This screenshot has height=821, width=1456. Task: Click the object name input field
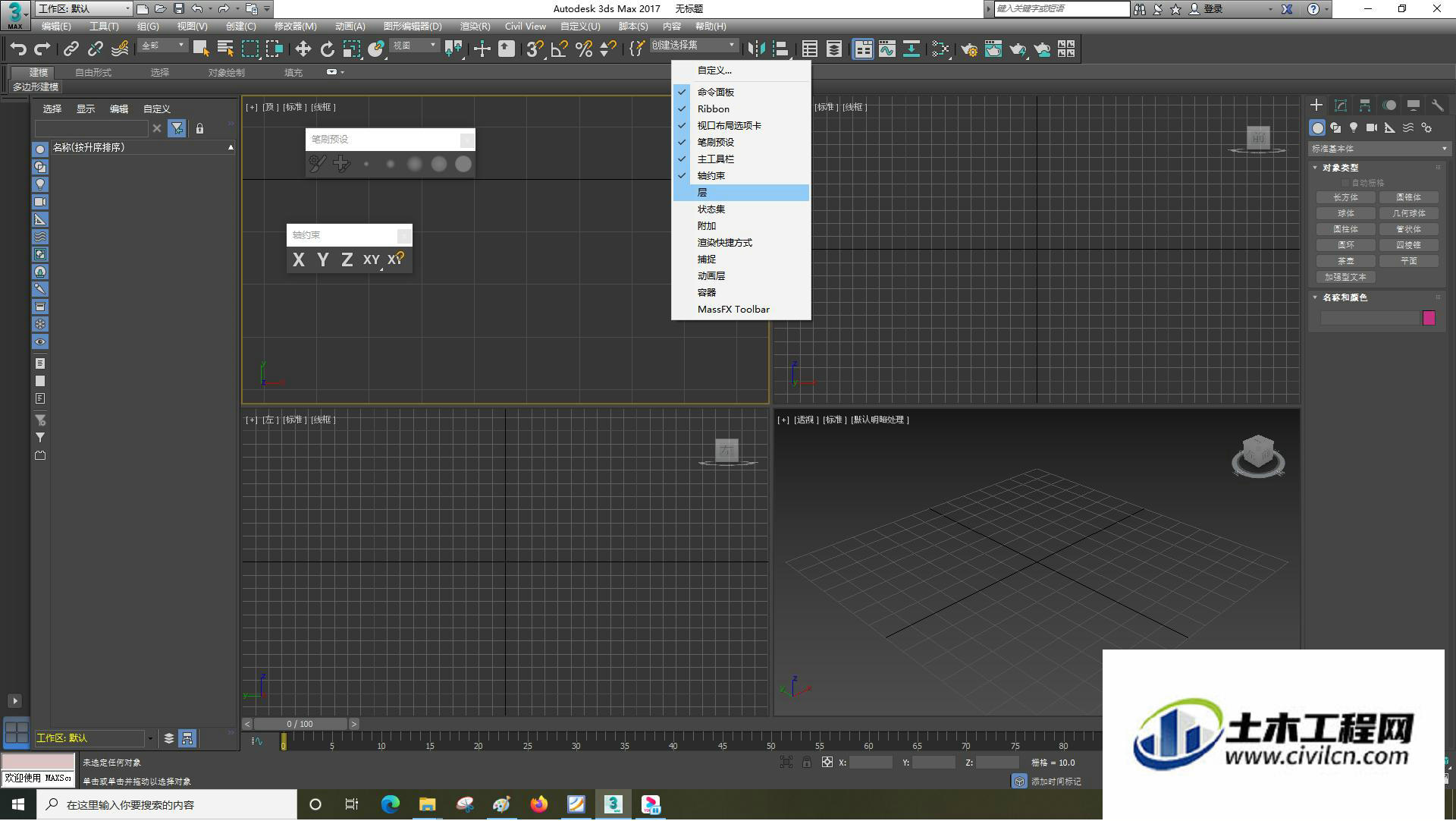click(x=1370, y=319)
